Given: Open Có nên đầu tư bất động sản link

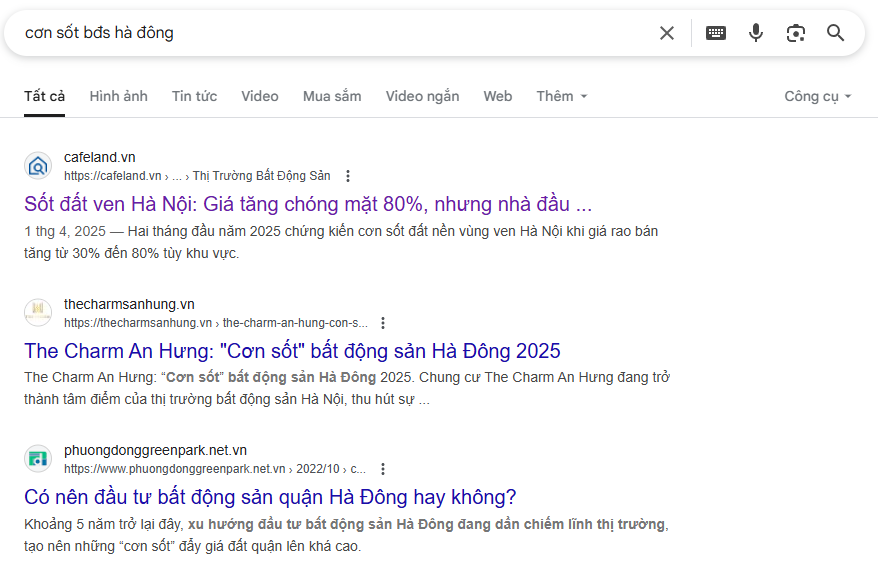Looking at the screenshot, I should 270,497.
